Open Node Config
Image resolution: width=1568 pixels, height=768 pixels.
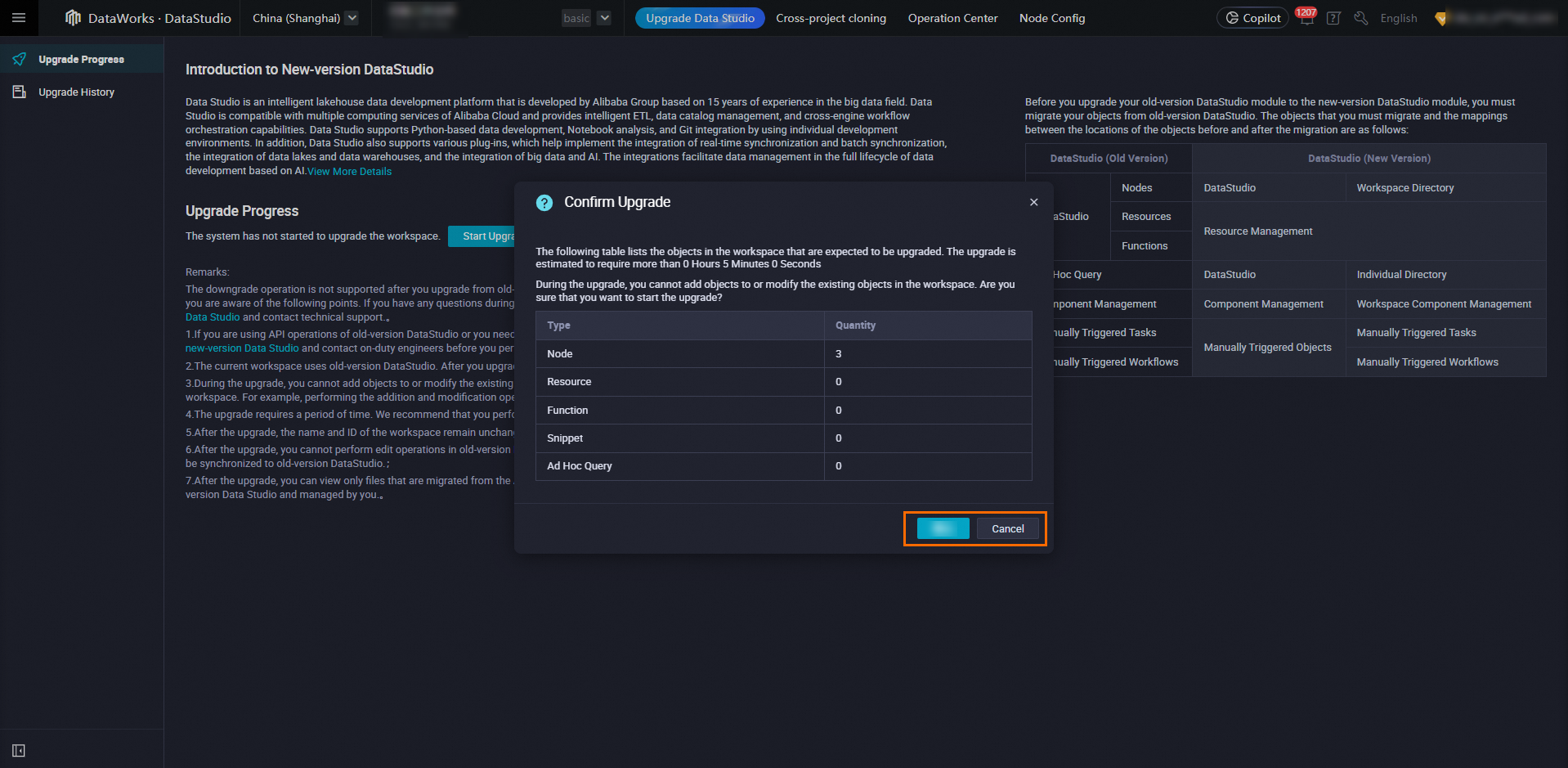tap(1052, 18)
